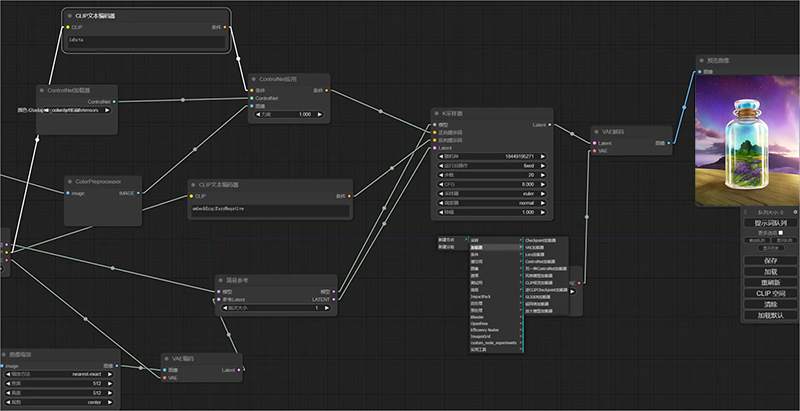Click the bottle preview image thumbnail

[747, 141]
